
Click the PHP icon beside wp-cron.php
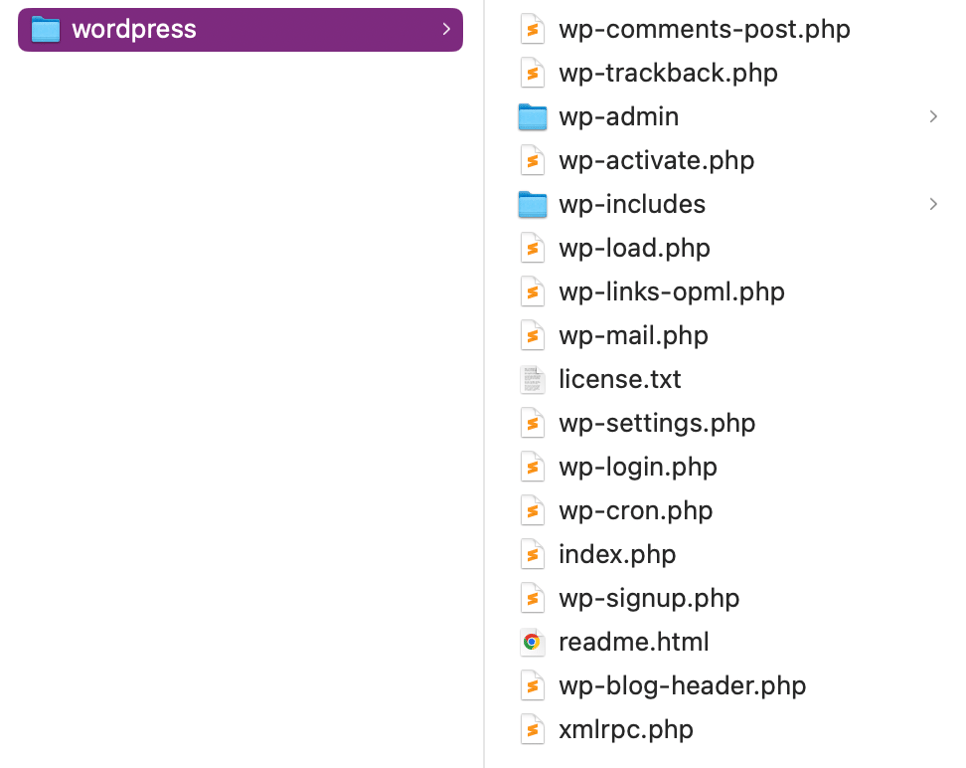point(532,510)
